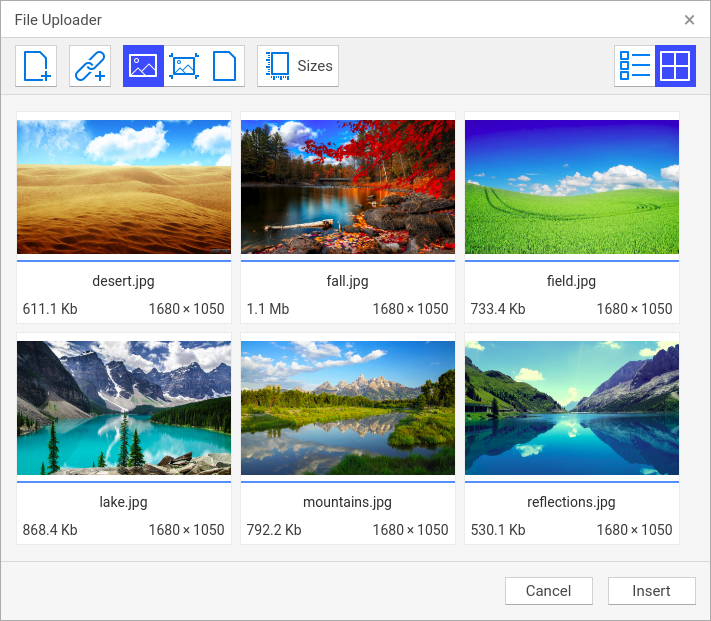
Task: Click the reflections.jpg file name label
Action: tap(572, 502)
